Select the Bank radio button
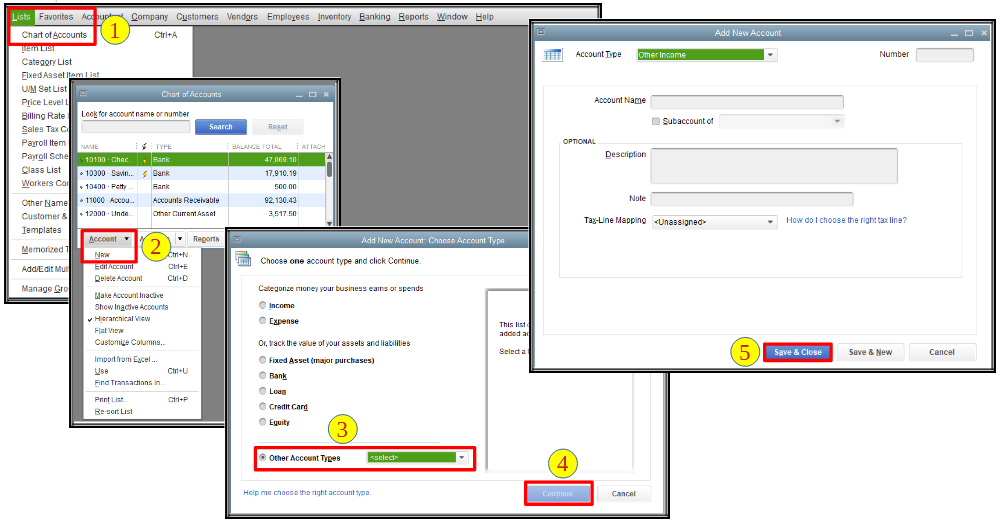This screenshot has width=1002, height=523. pos(263,375)
